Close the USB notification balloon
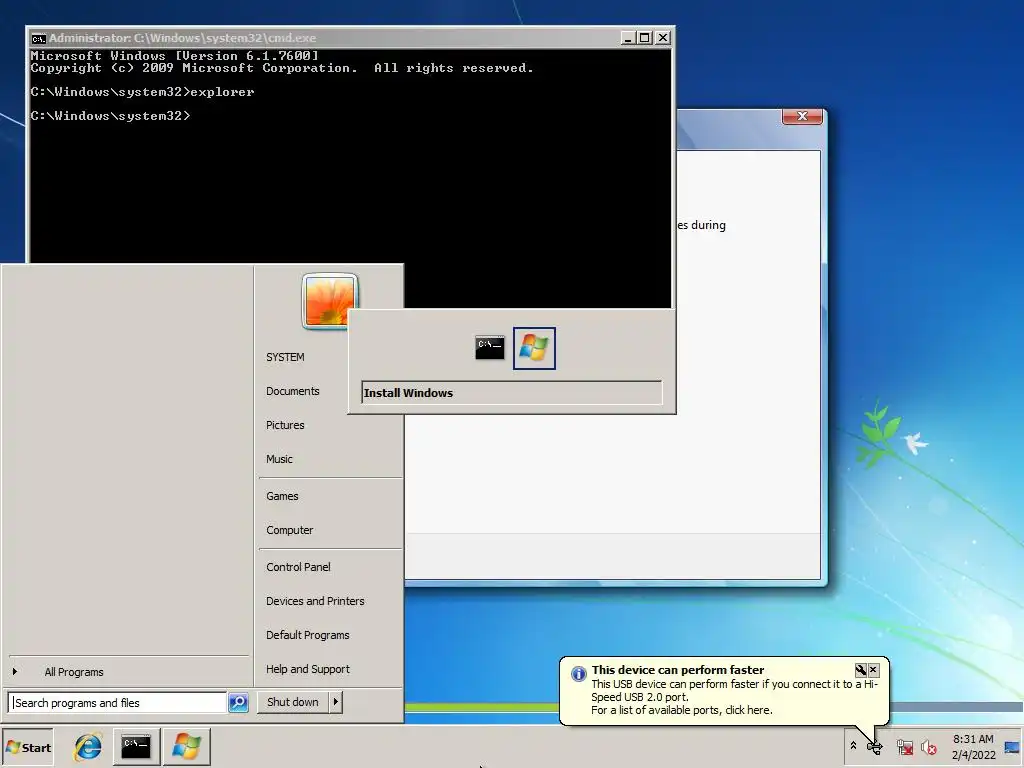The height and width of the screenshot is (768, 1024). [873, 669]
